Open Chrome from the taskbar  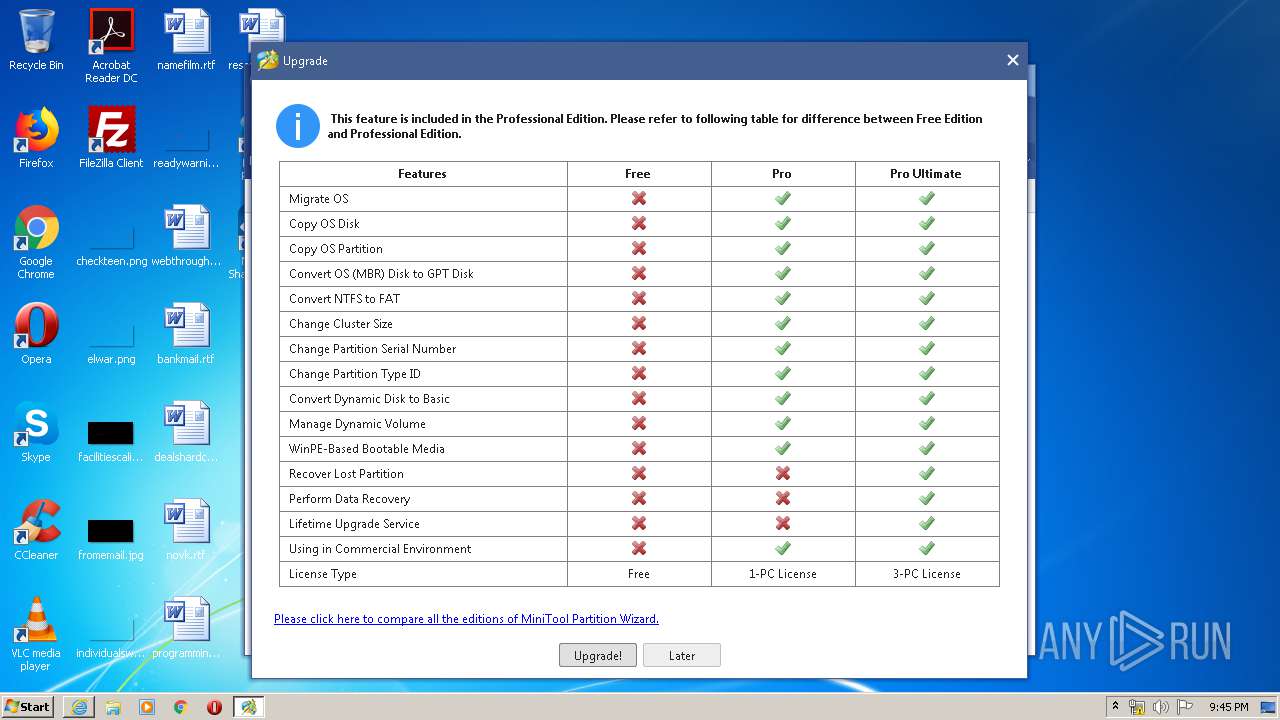point(181,707)
